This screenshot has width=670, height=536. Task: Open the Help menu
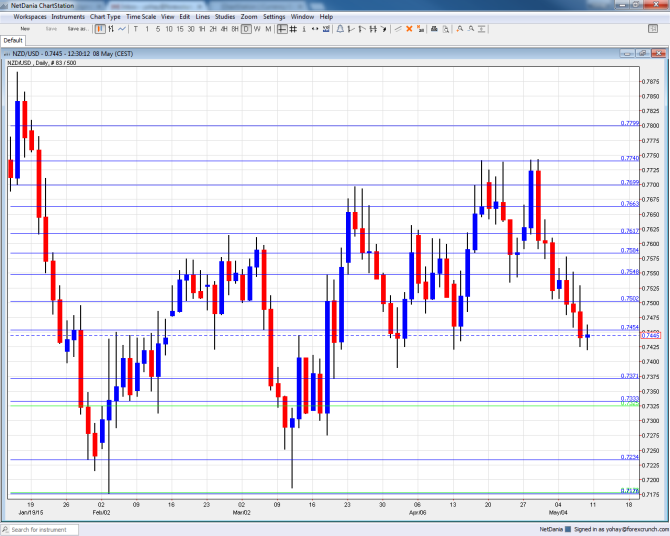326,17
